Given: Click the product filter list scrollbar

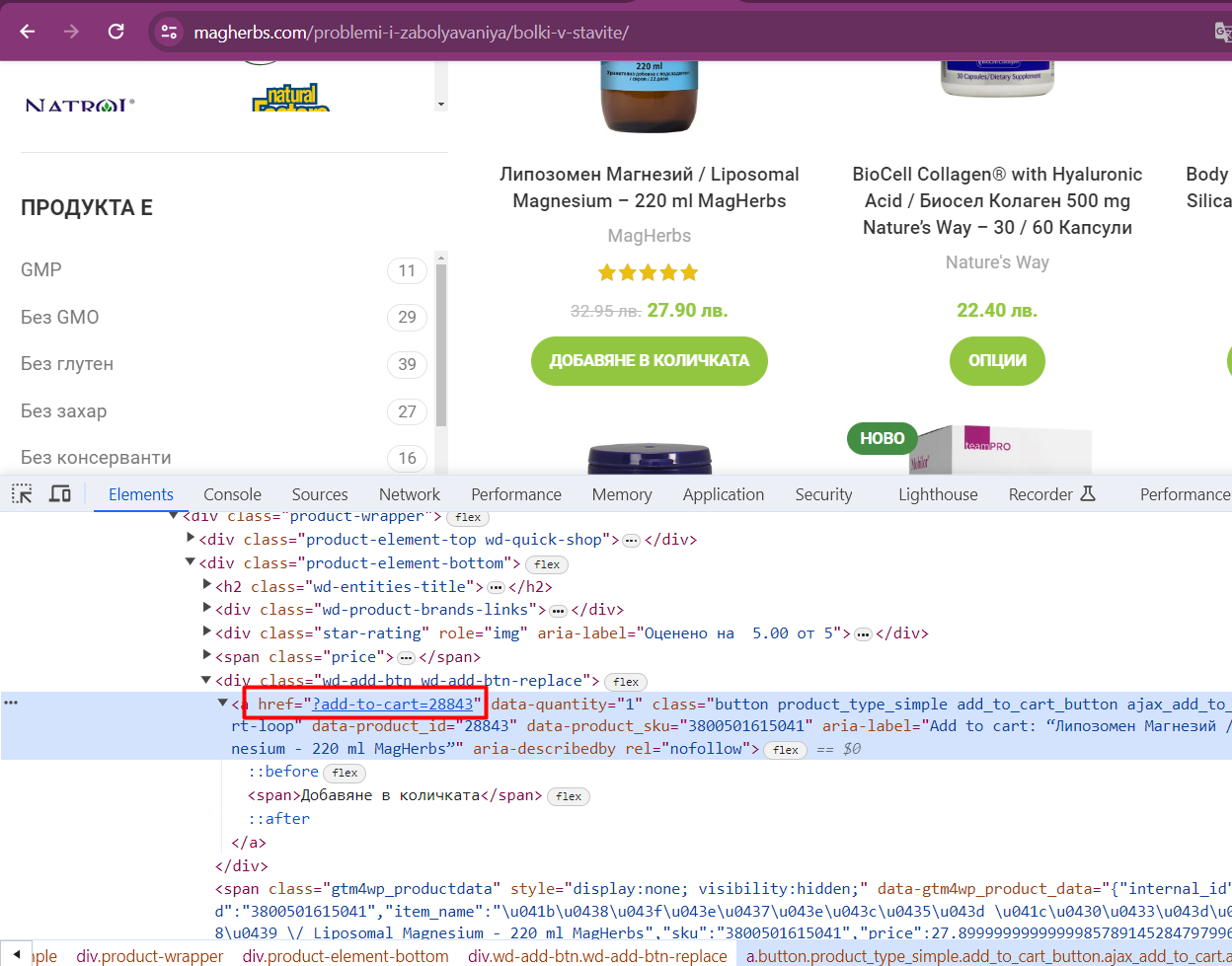Looking at the screenshot, I should point(442,345).
